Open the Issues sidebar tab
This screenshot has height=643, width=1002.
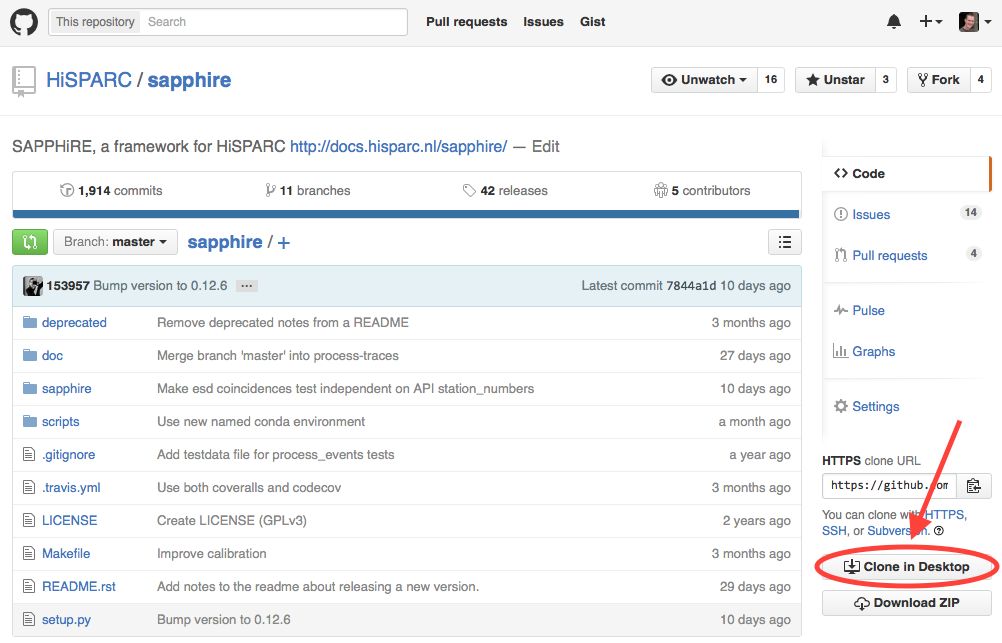(x=906, y=215)
